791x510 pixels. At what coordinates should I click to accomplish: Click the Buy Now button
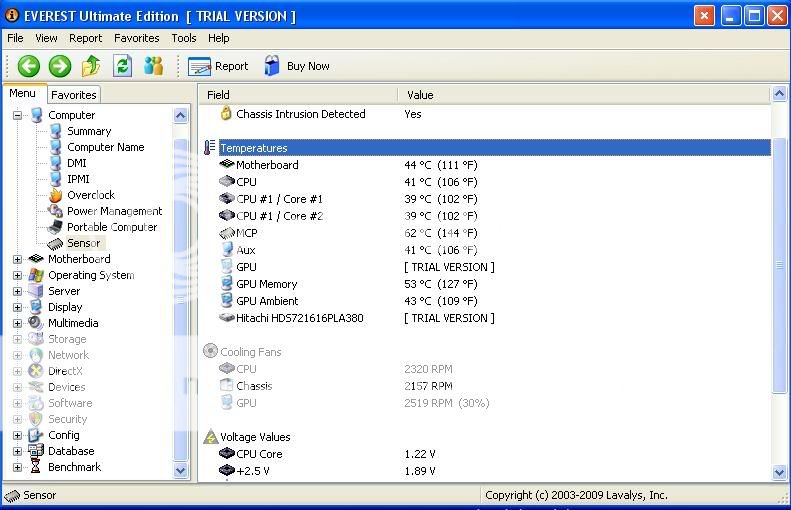coord(297,66)
